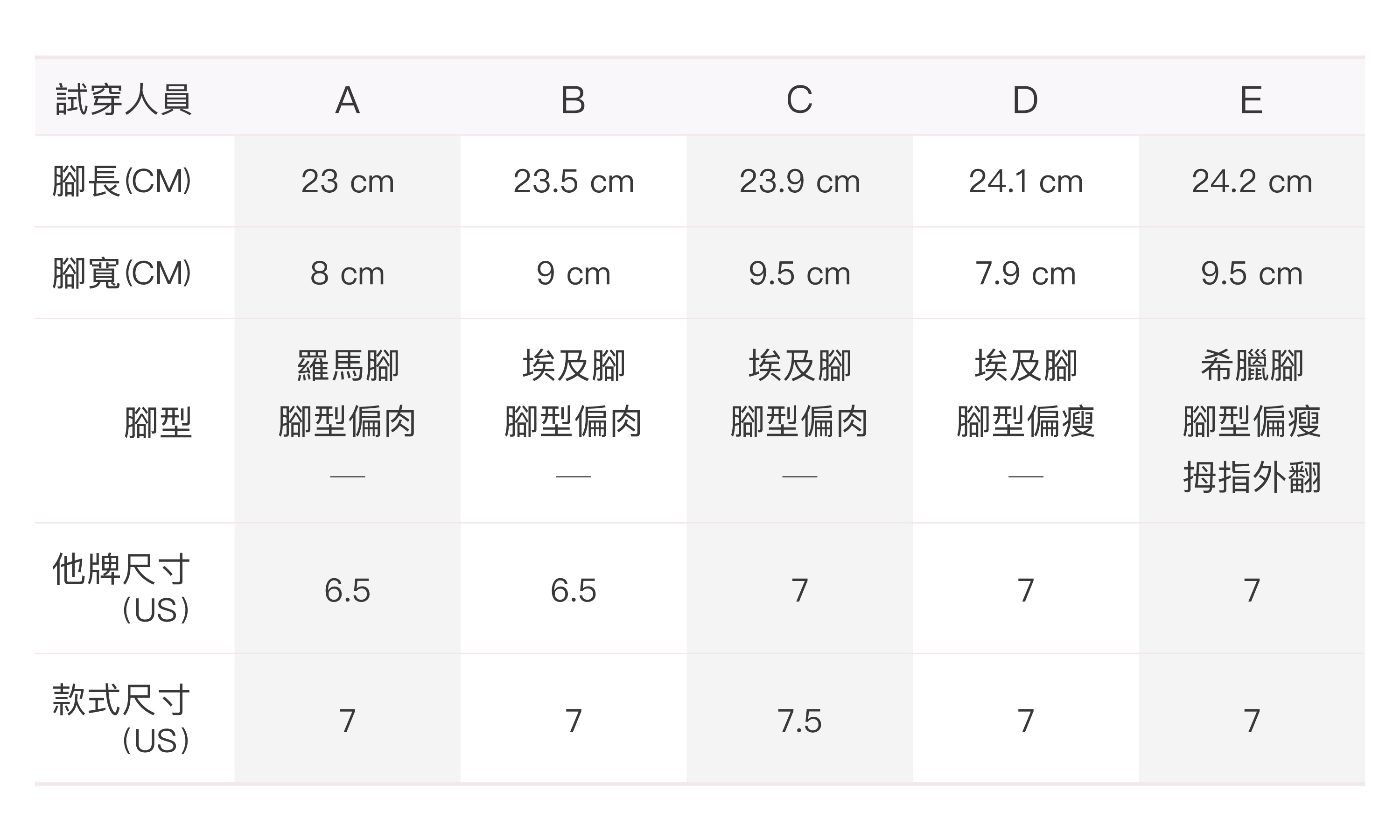1400x840 pixels.
Task: Select the 23.5 cm foot length cell
Action: point(573,182)
